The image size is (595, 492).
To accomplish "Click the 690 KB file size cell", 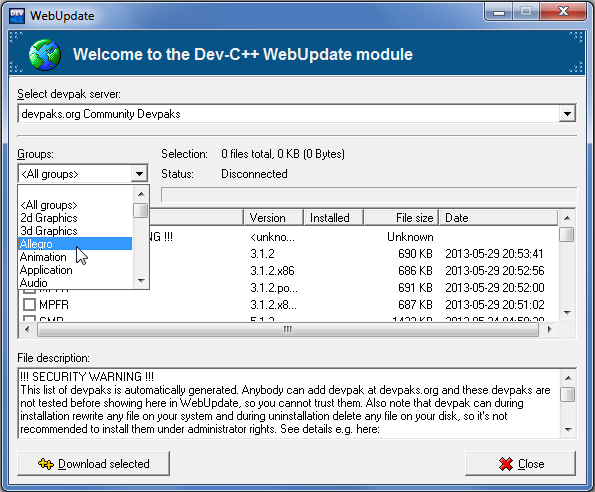I will point(415,253).
